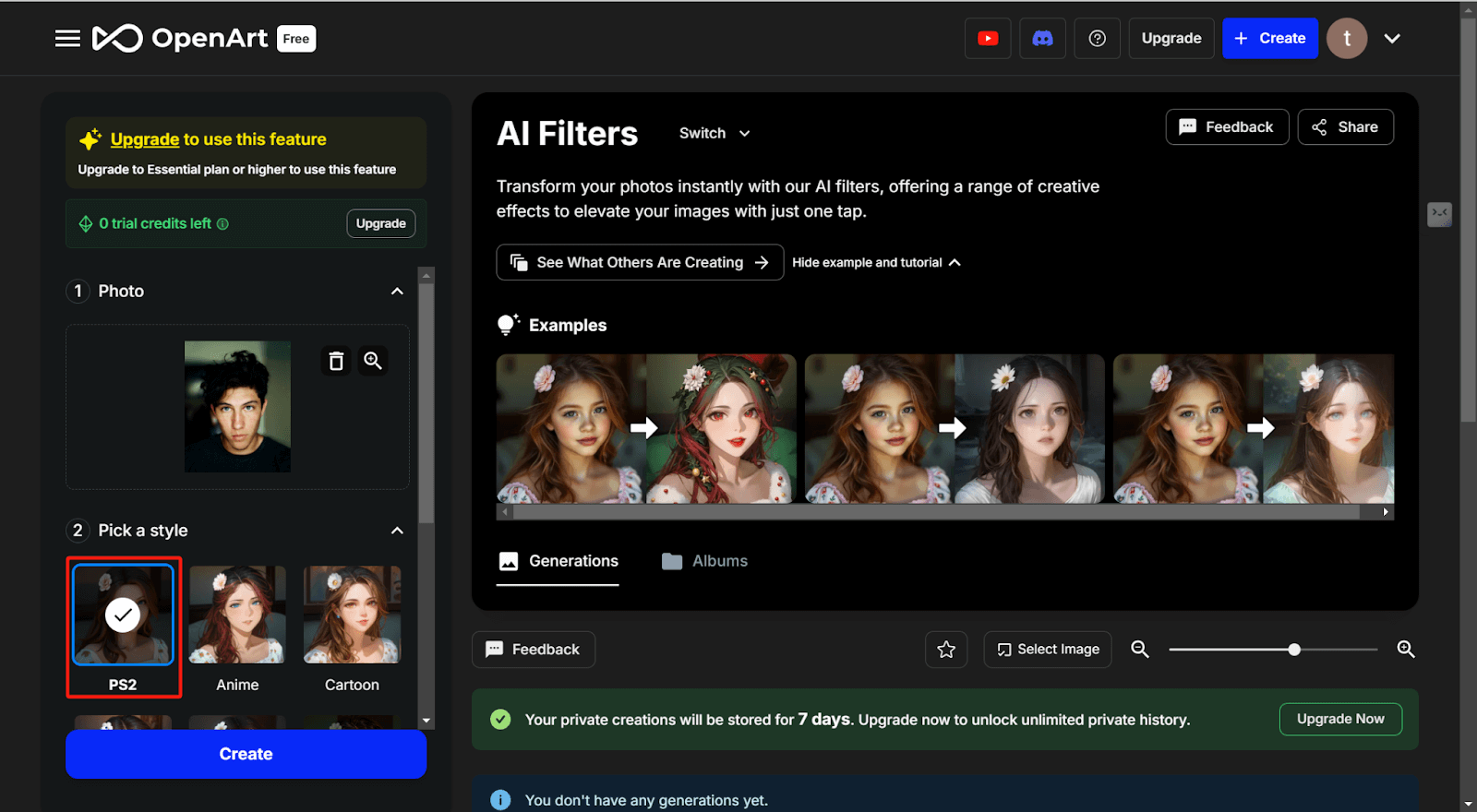This screenshot has height=812, width=1477.
Task: Switch to the Generations tab
Action: (558, 561)
